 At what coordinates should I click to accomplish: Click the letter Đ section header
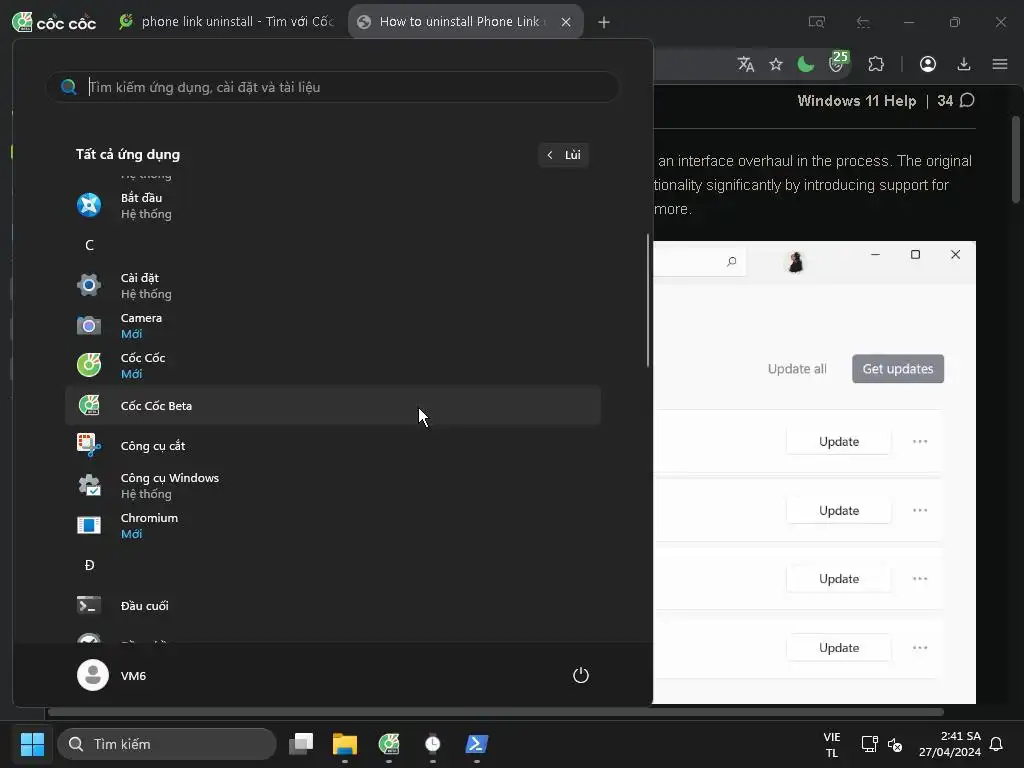[89, 566]
